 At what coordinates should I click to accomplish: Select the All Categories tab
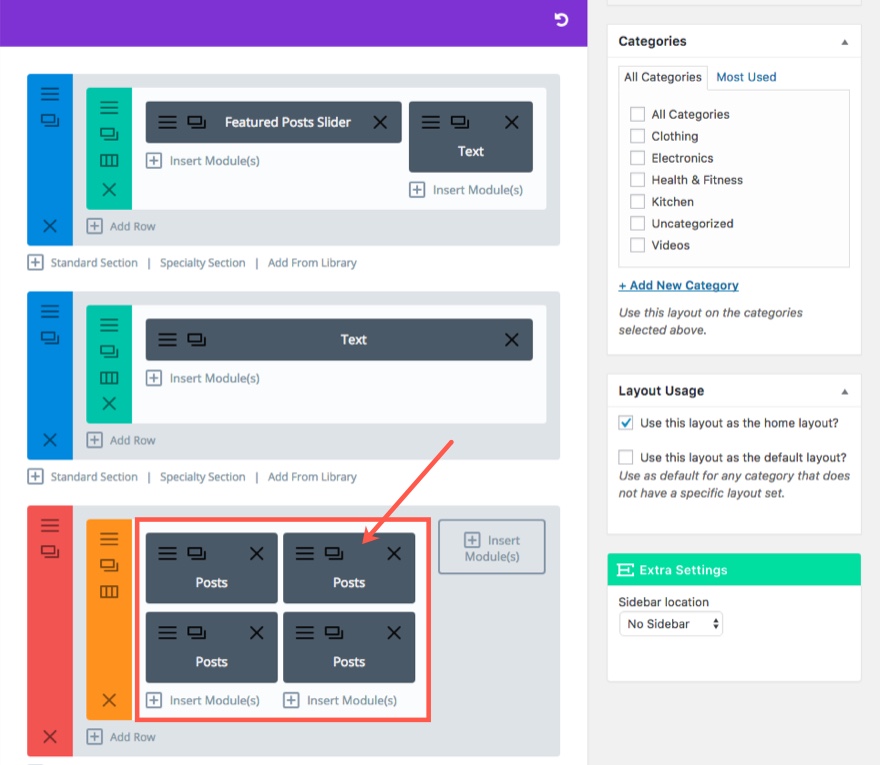coord(662,77)
